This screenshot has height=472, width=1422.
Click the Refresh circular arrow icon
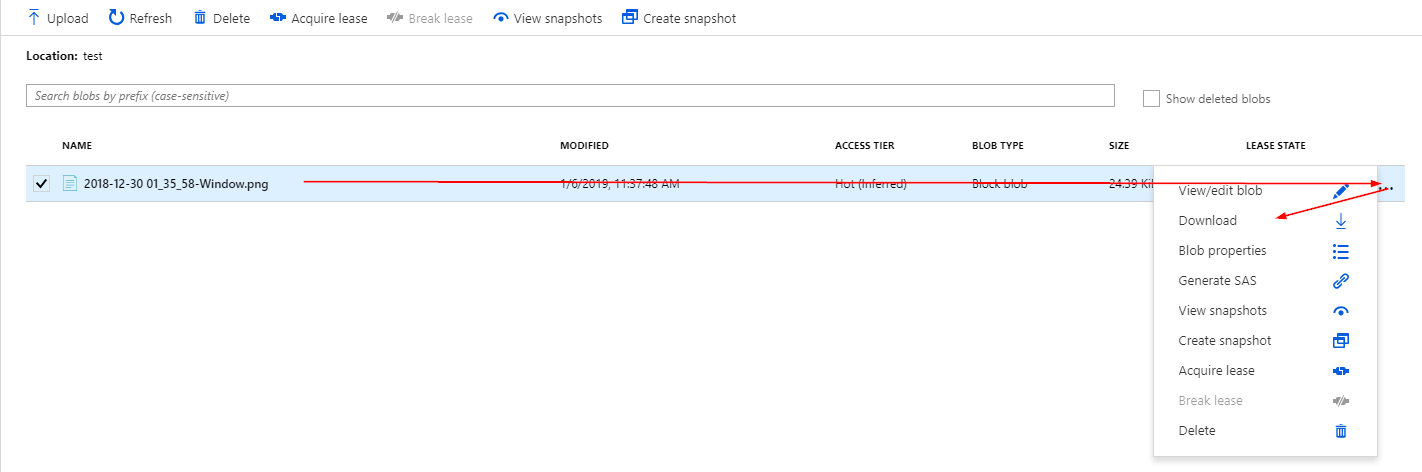pyautogui.click(x=117, y=18)
